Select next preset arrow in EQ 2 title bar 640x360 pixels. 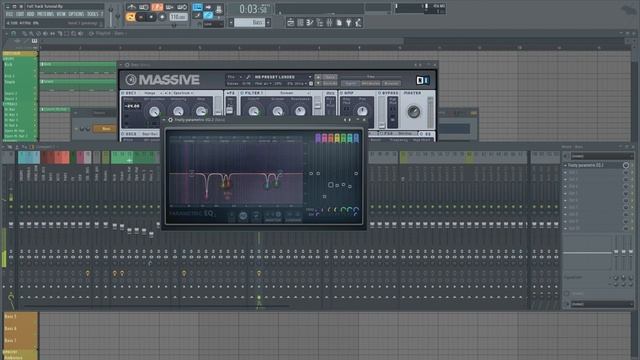coord(350,120)
